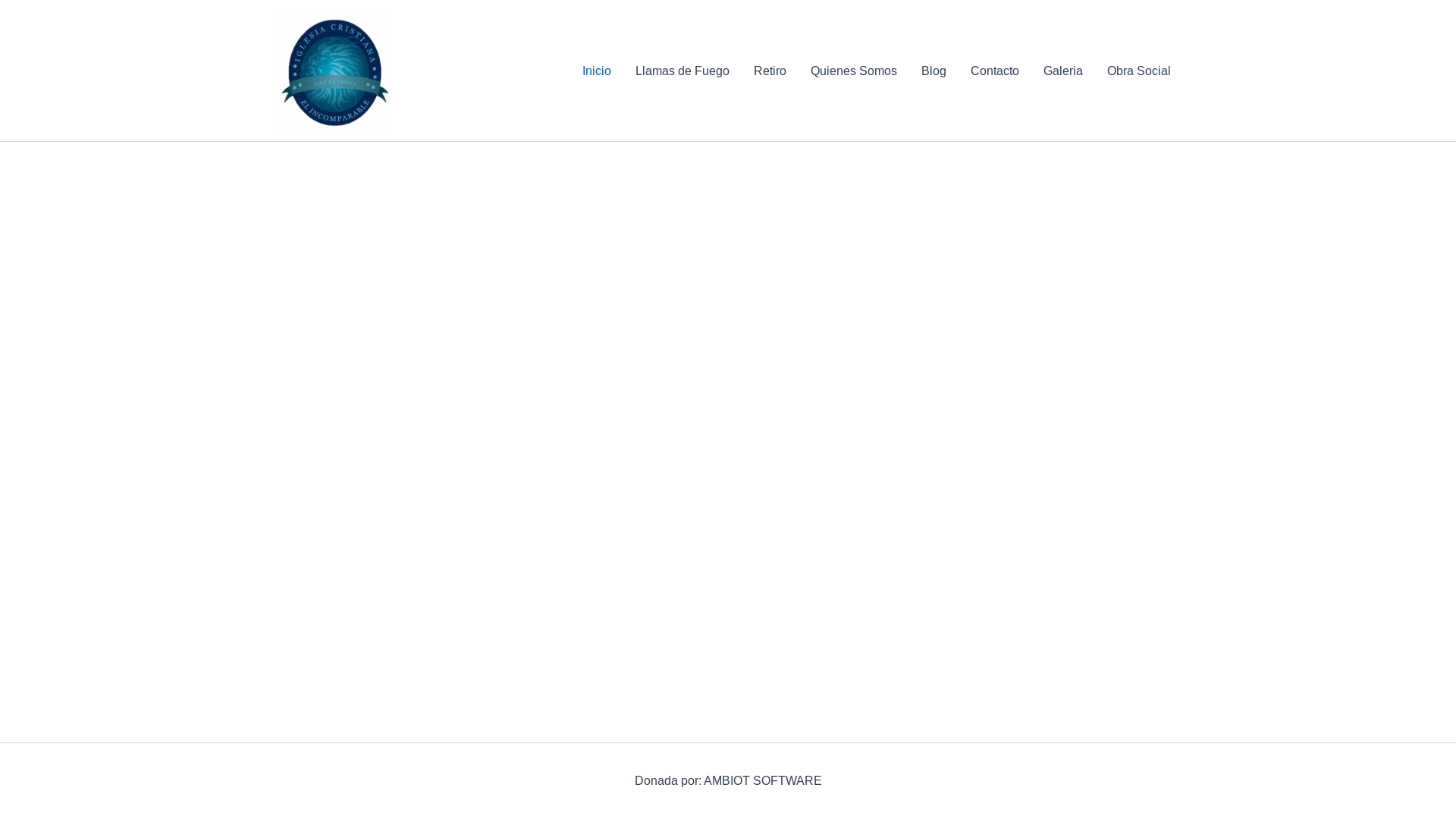1456x819 pixels.
Task: Go to the Inicio page
Action: [596, 71]
